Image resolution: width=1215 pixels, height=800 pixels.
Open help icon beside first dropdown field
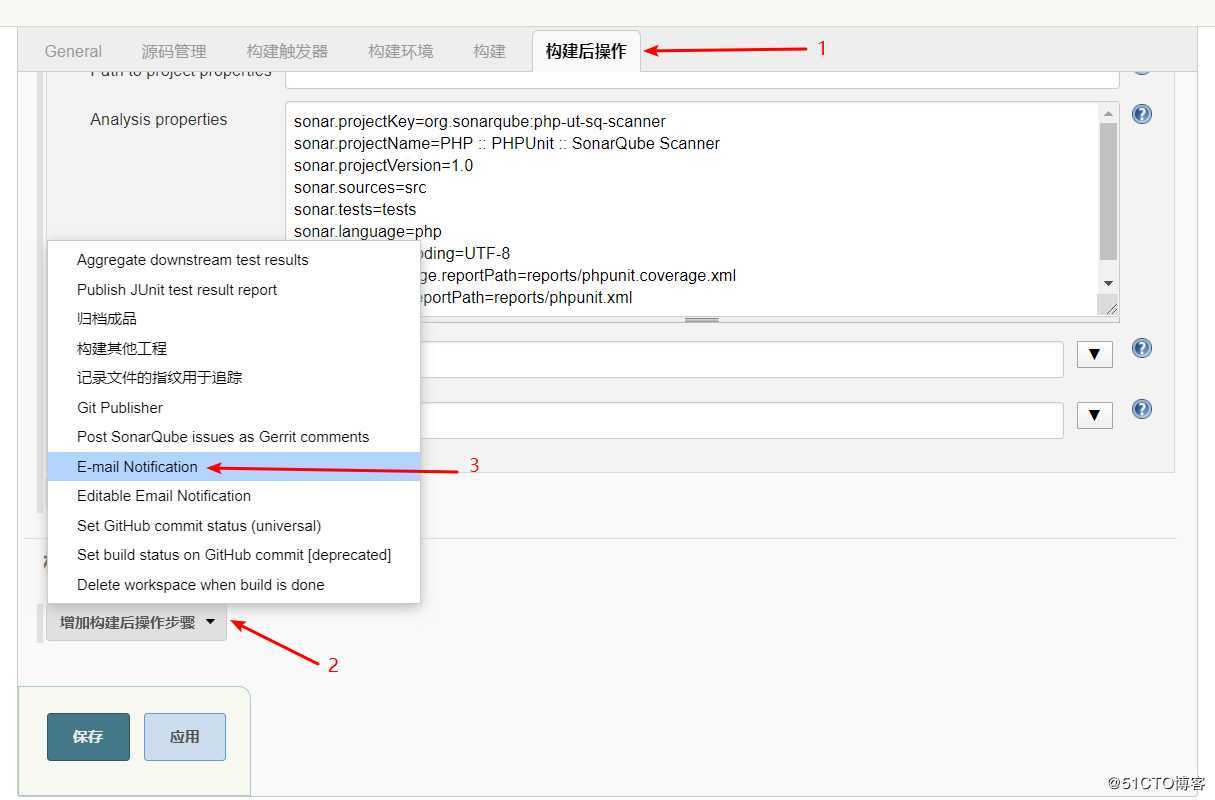click(1141, 348)
